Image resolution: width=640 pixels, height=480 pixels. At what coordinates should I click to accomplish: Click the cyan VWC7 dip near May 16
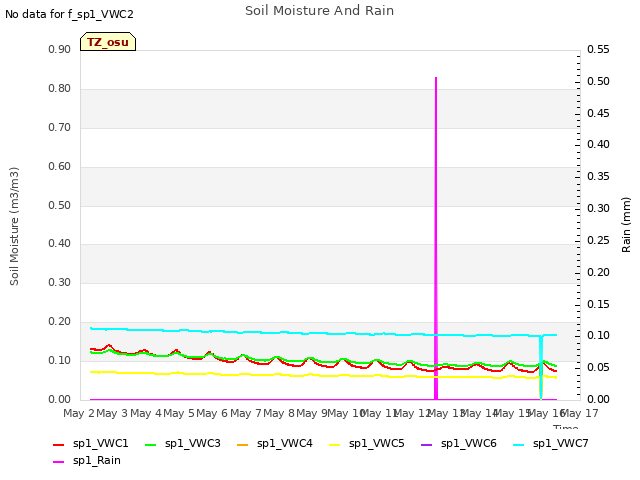coord(541,367)
